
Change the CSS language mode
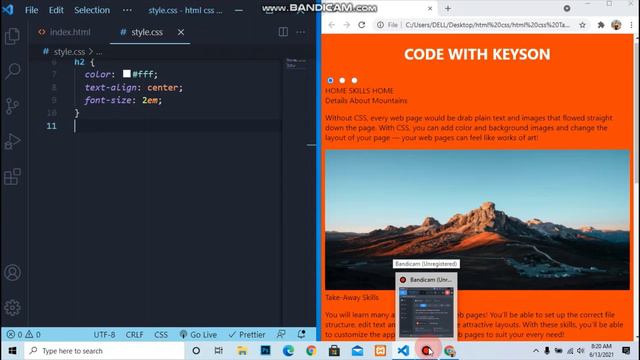[x=161, y=335]
